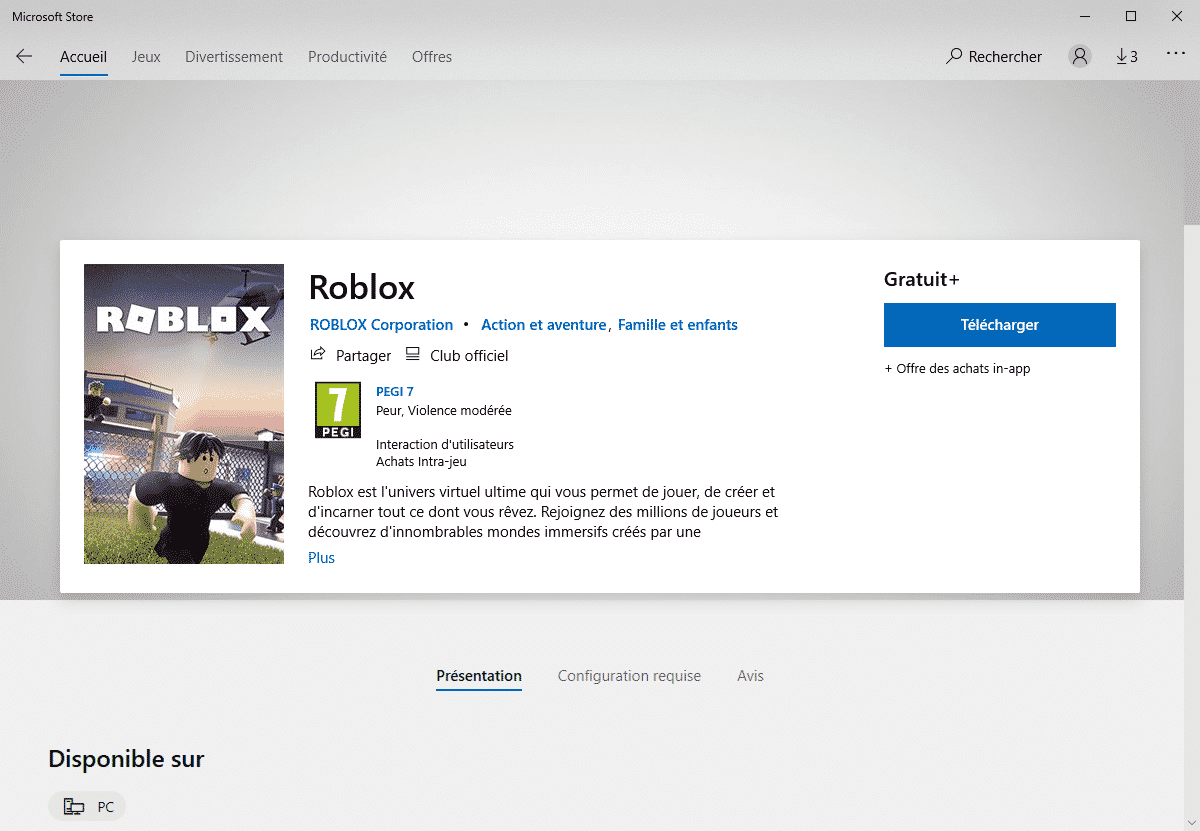Maximize the Microsoft Store window

pyautogui.click(x=1131, y=16)
